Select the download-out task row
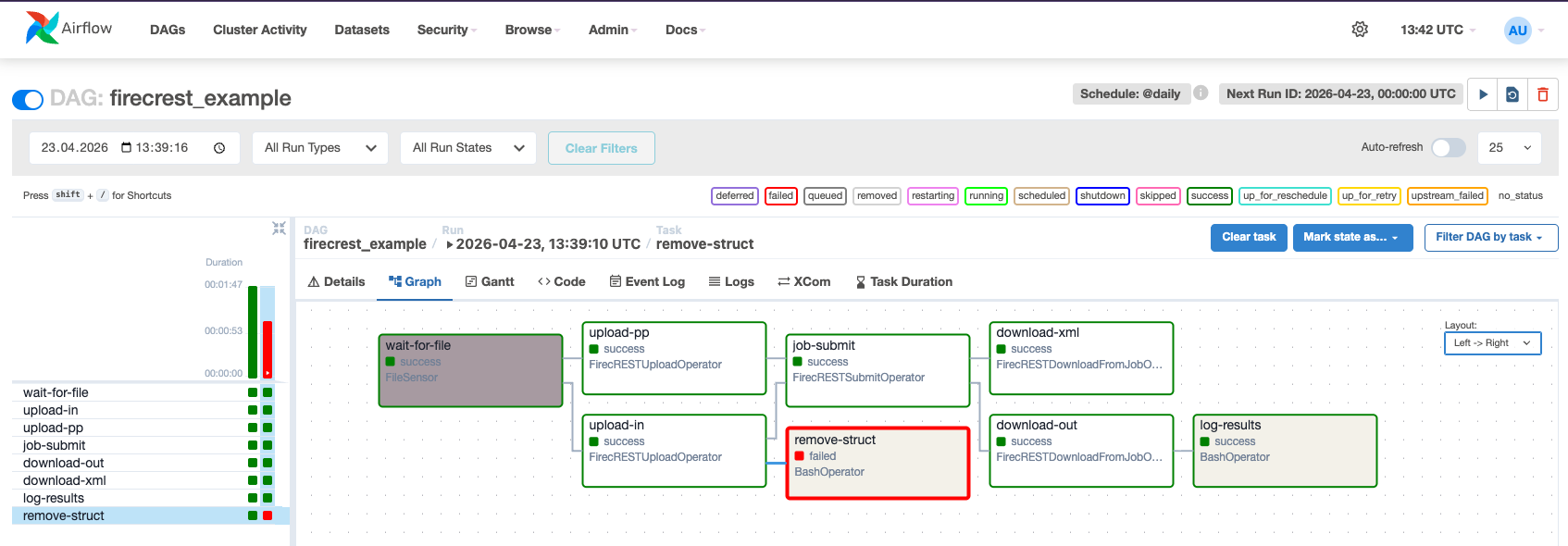This screenshot has width=1568, height=546. click(151, 463)
